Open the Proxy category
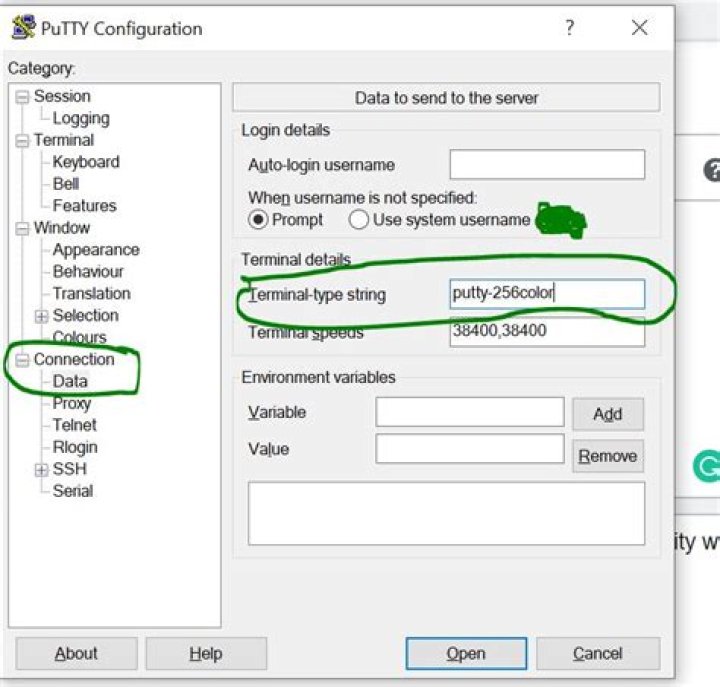The image size is (720, 687). [x=72, y=403]
